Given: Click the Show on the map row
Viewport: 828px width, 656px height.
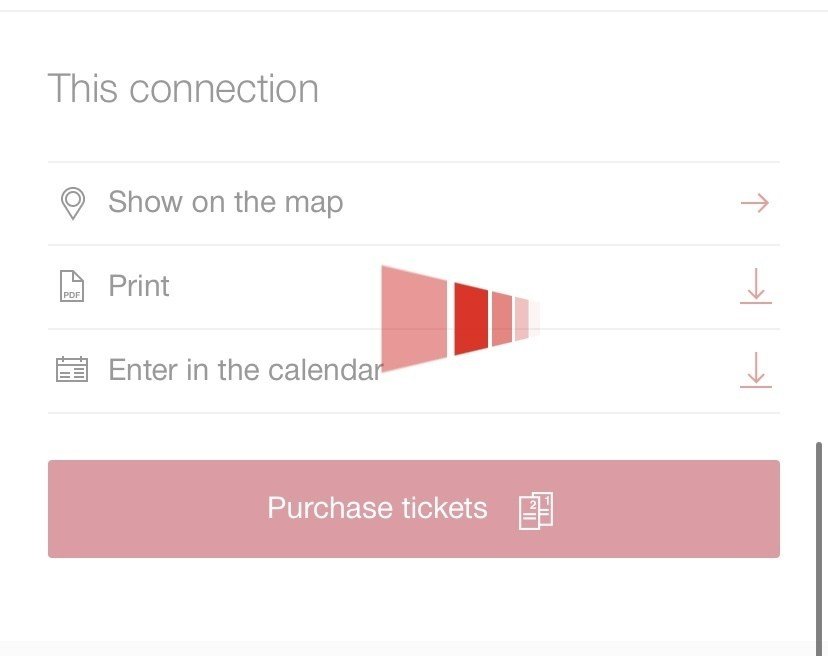Looking at the screenshot, I should tap(414, 203).
